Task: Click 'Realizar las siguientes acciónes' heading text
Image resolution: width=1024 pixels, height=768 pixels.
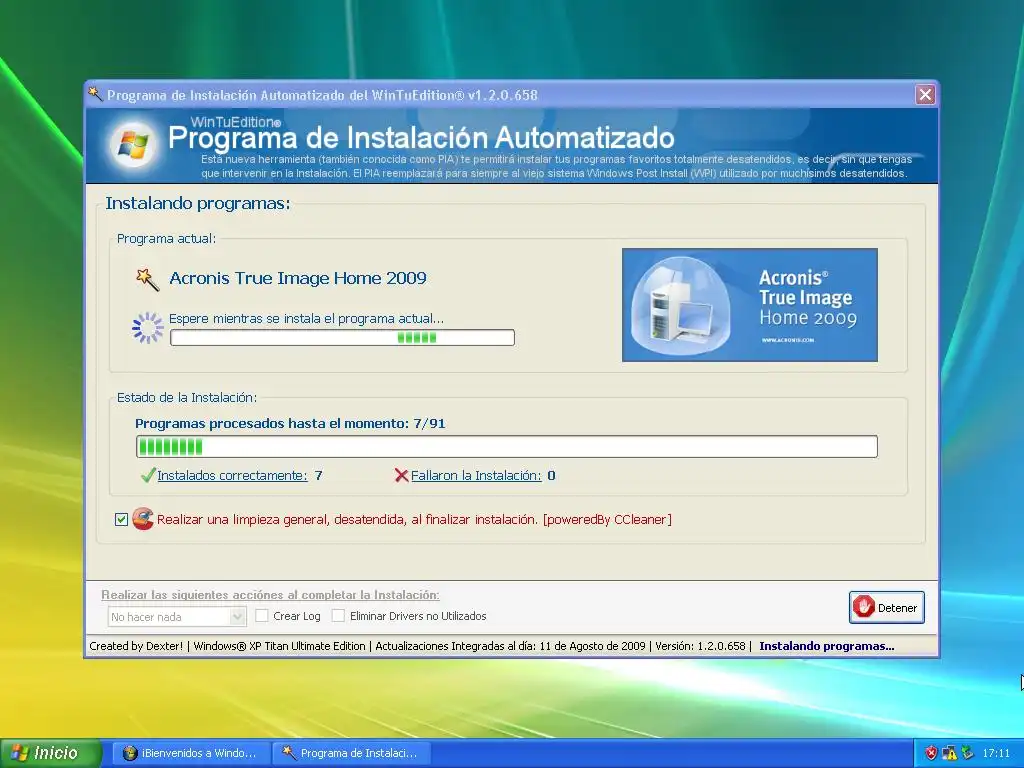Action: (270, 595)
